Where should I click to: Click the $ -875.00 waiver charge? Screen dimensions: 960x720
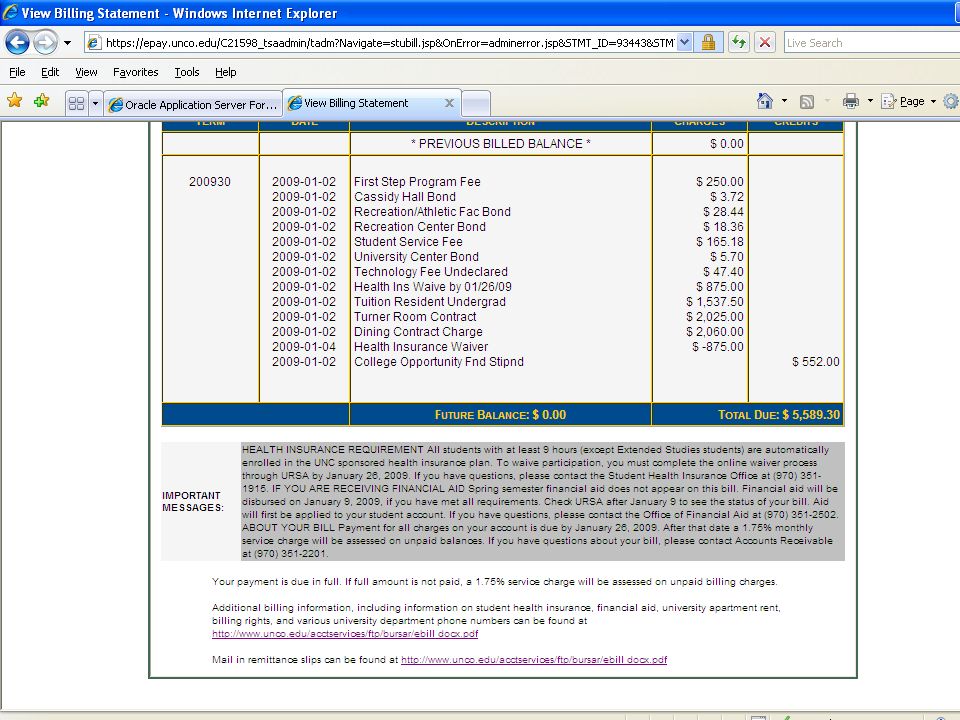click(x=718, y=347)
